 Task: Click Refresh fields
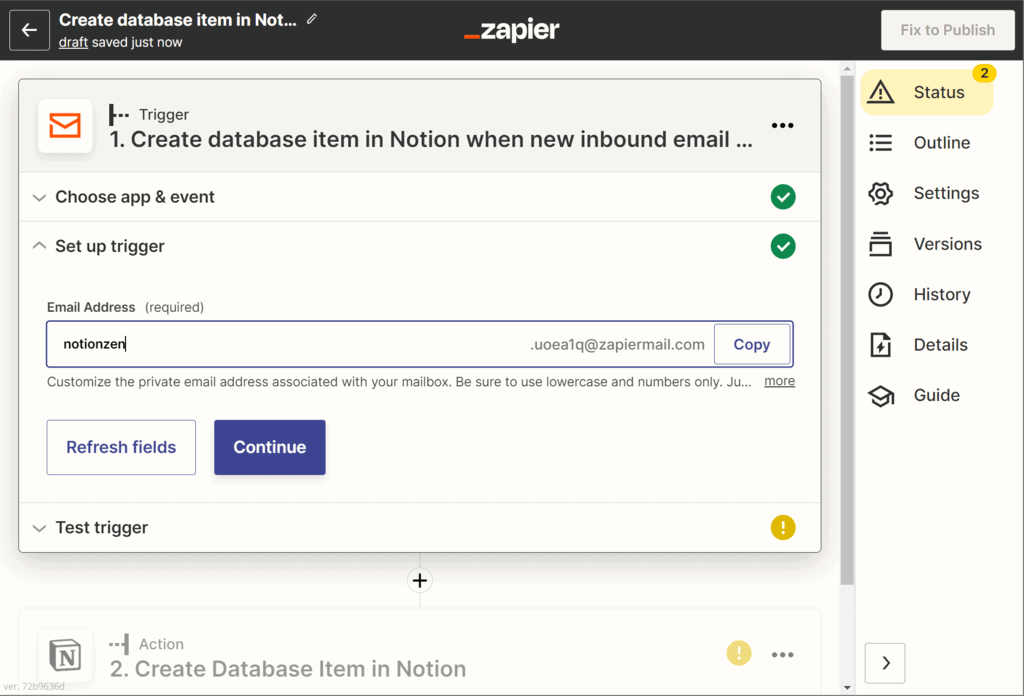[120, 447]
